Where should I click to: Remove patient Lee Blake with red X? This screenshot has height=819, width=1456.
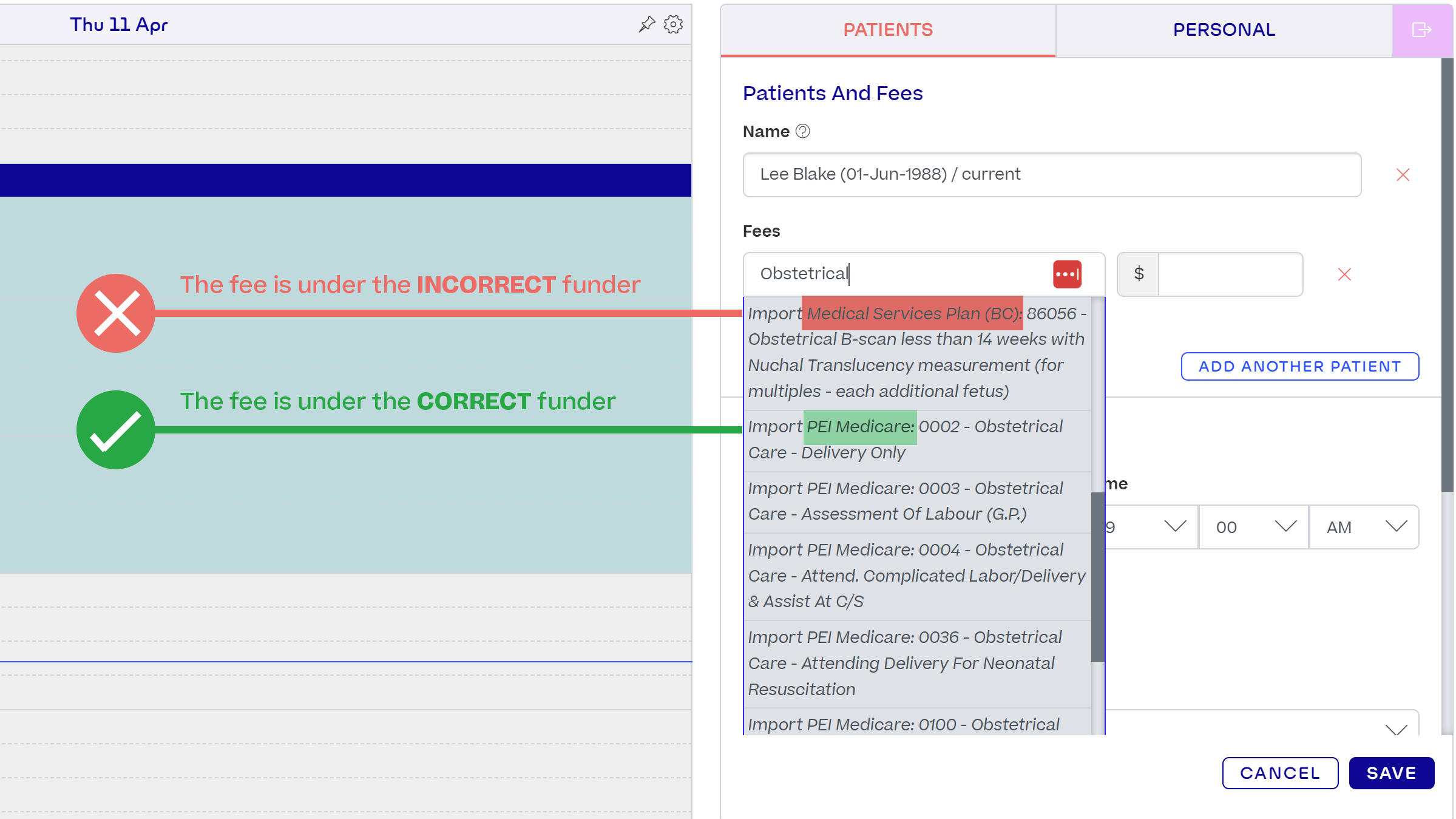click(x=1403, y=175)
